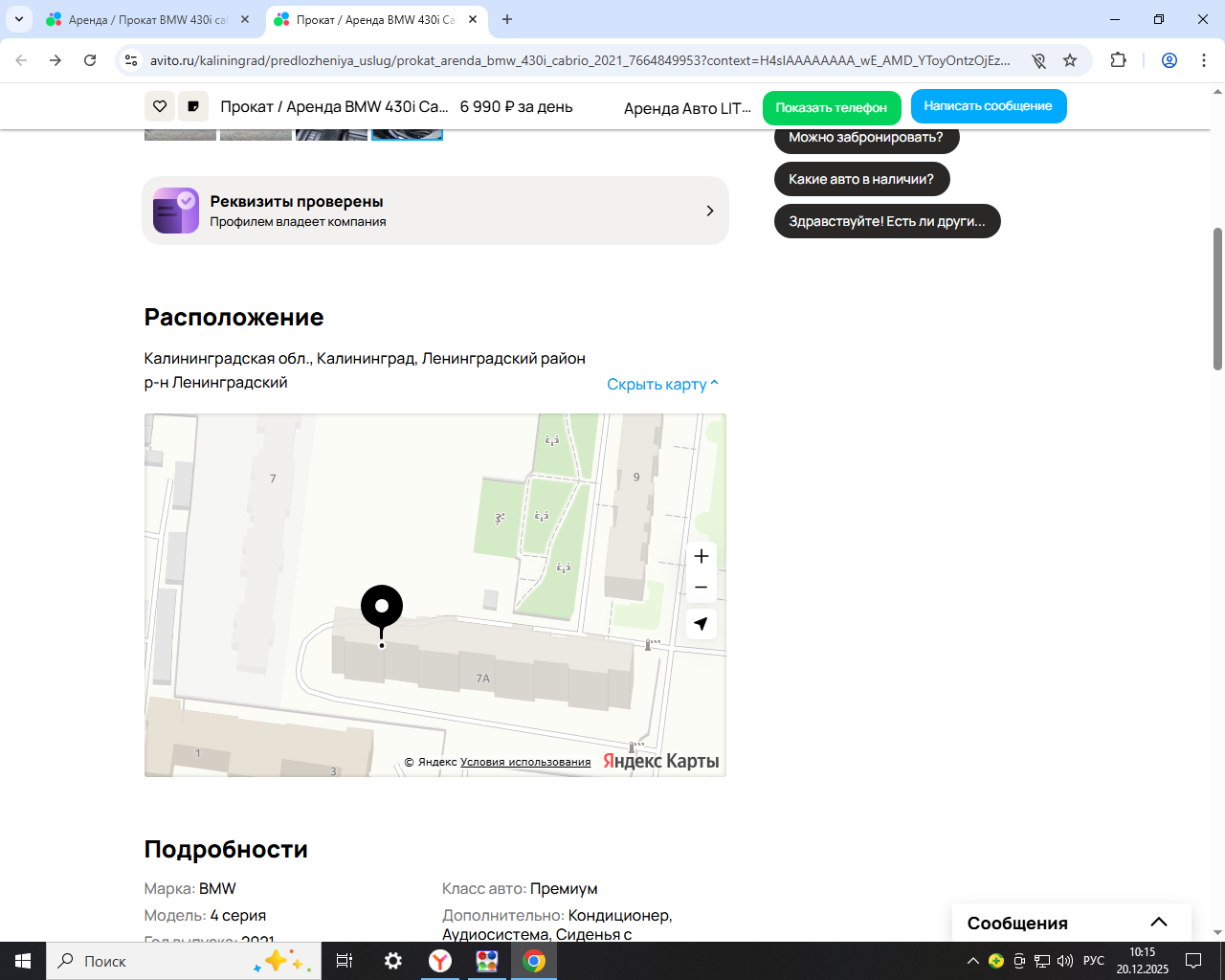1225x980 pixels.
Task: Click the Модель: 4 серия detail
Action: [x=205, y=915]
